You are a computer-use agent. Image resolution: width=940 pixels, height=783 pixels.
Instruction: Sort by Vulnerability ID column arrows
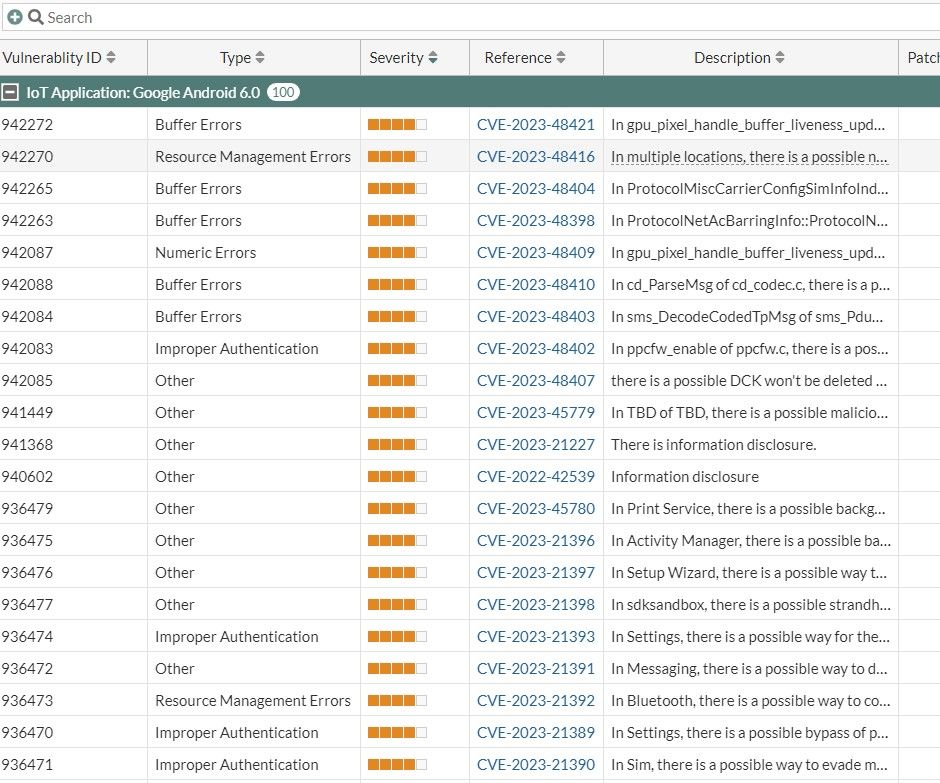111,58
